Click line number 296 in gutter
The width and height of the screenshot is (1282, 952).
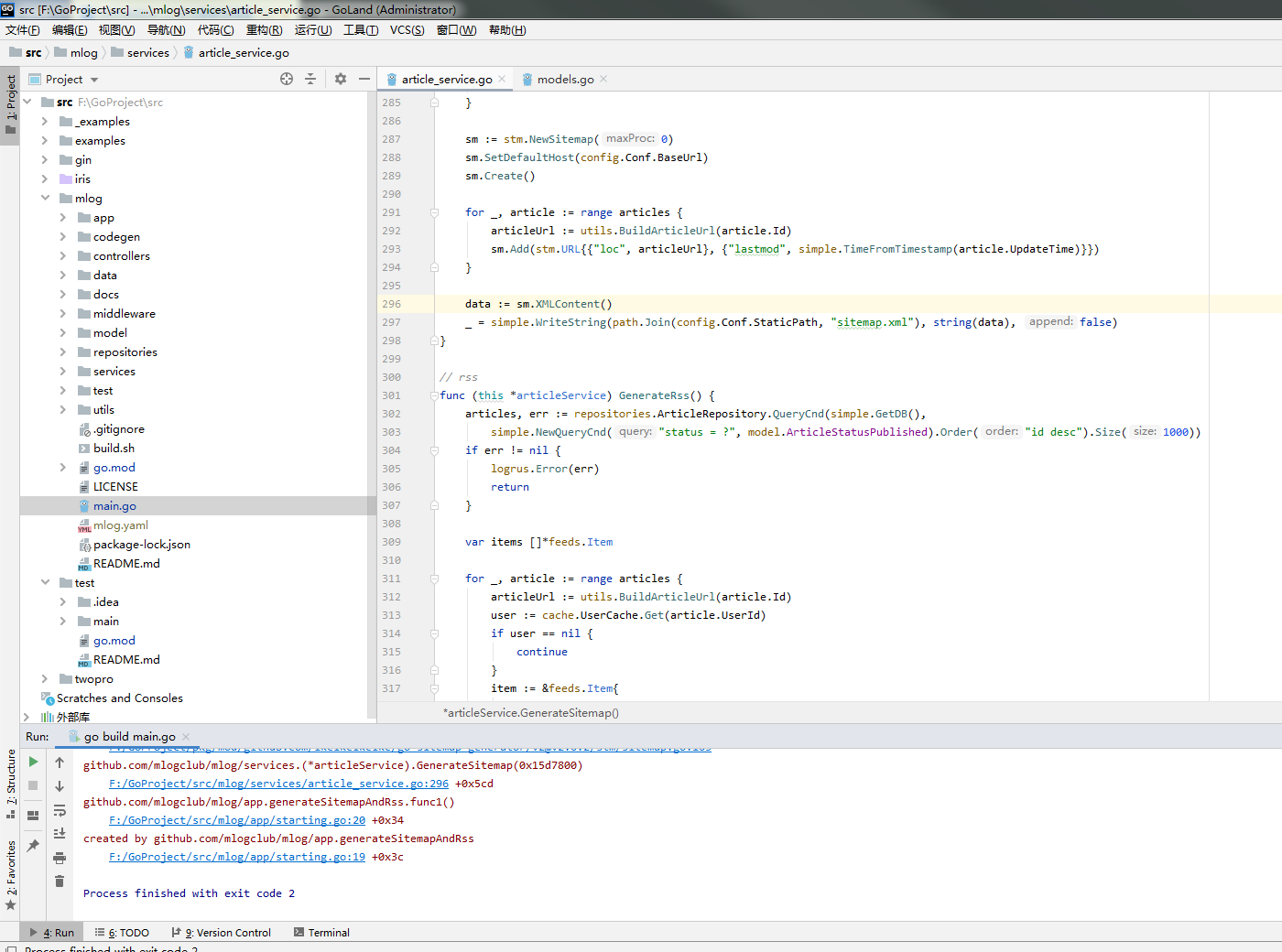pyautogui.click(x=392, y=304)
